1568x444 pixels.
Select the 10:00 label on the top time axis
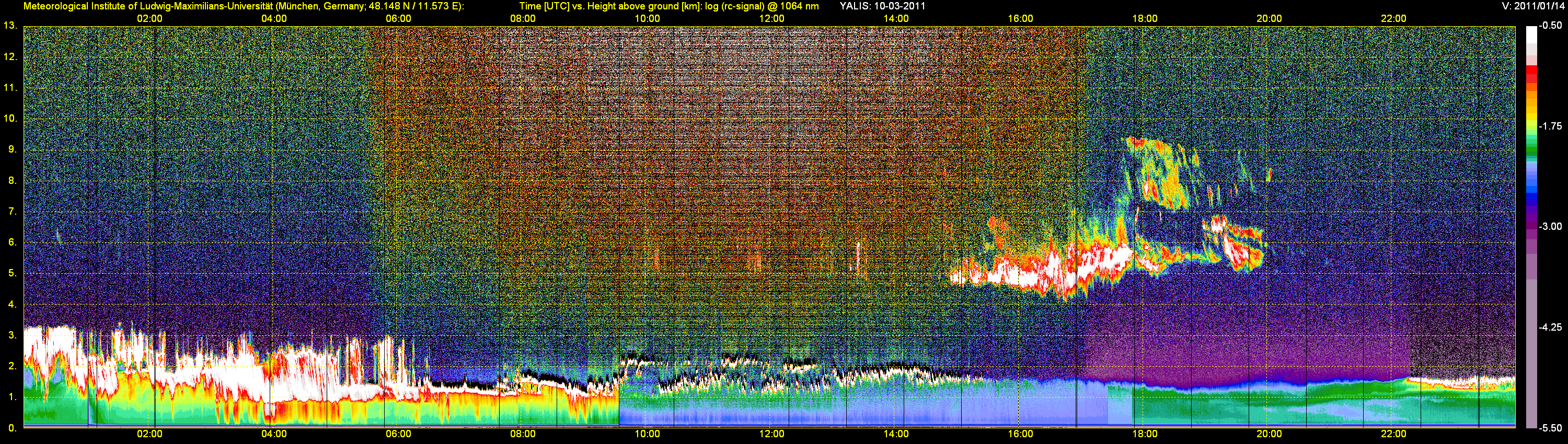pos(647,19)
